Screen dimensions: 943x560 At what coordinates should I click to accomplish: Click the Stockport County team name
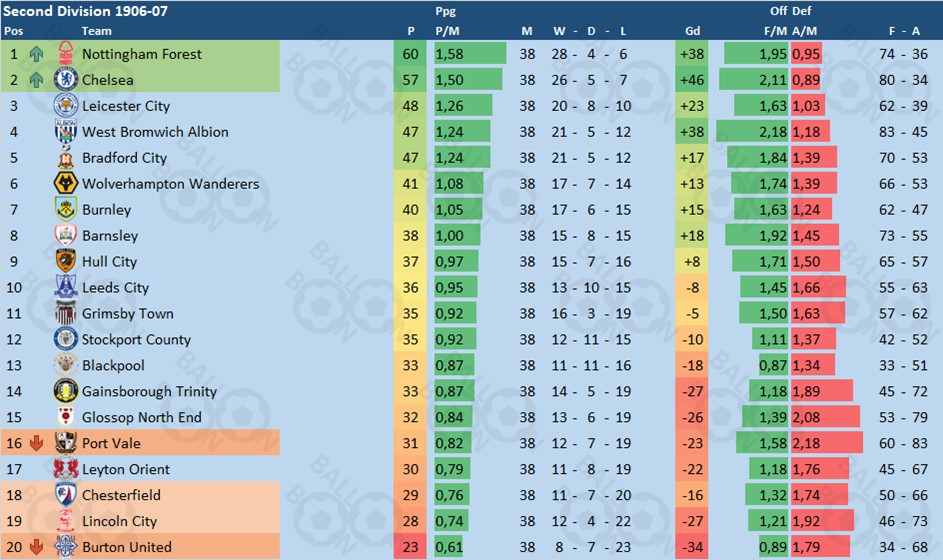coord(137,339)
